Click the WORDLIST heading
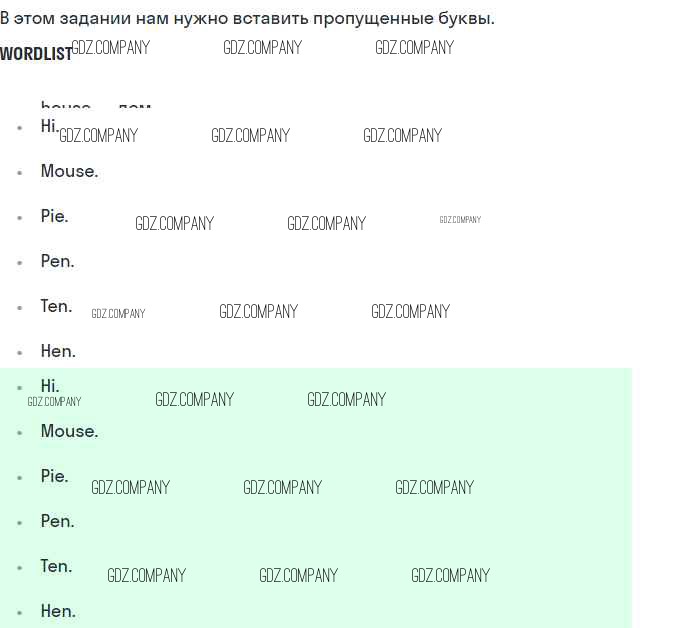The height and width of the screenshot is (628, 680). point(35,54)
